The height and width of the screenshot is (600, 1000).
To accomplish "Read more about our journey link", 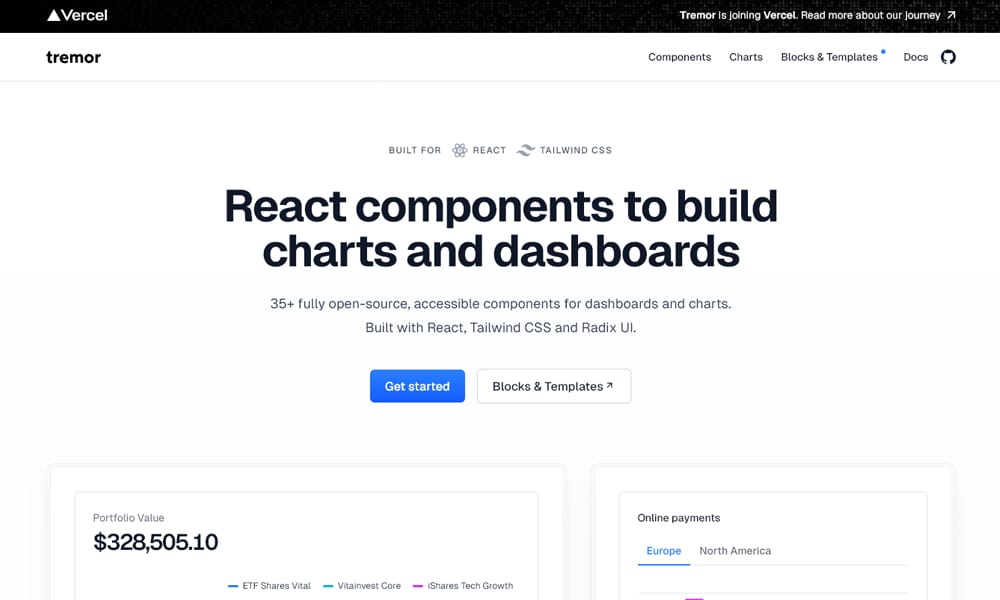I will 868,15.
